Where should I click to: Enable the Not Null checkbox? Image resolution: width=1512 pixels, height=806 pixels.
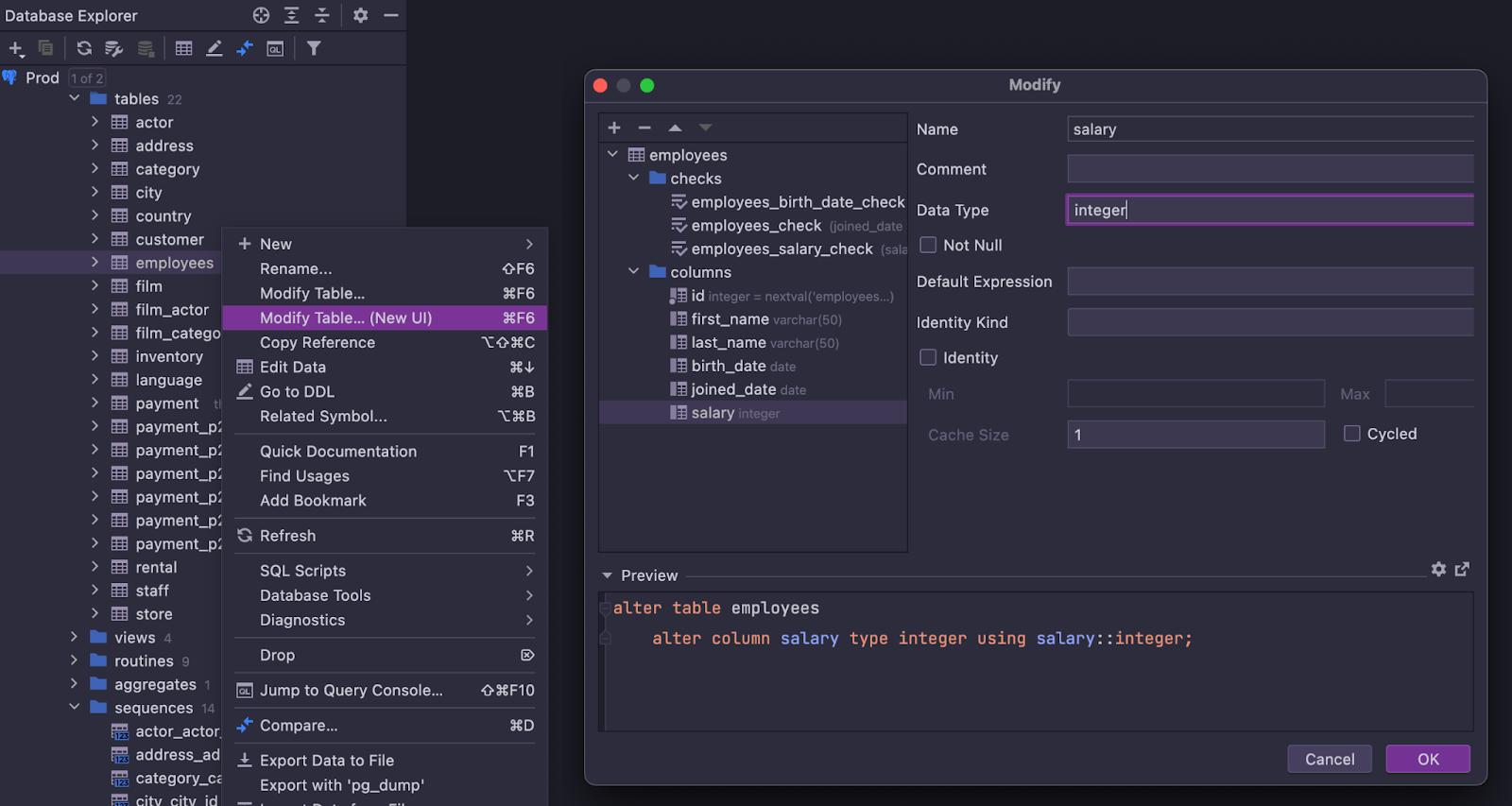[929, 245]
